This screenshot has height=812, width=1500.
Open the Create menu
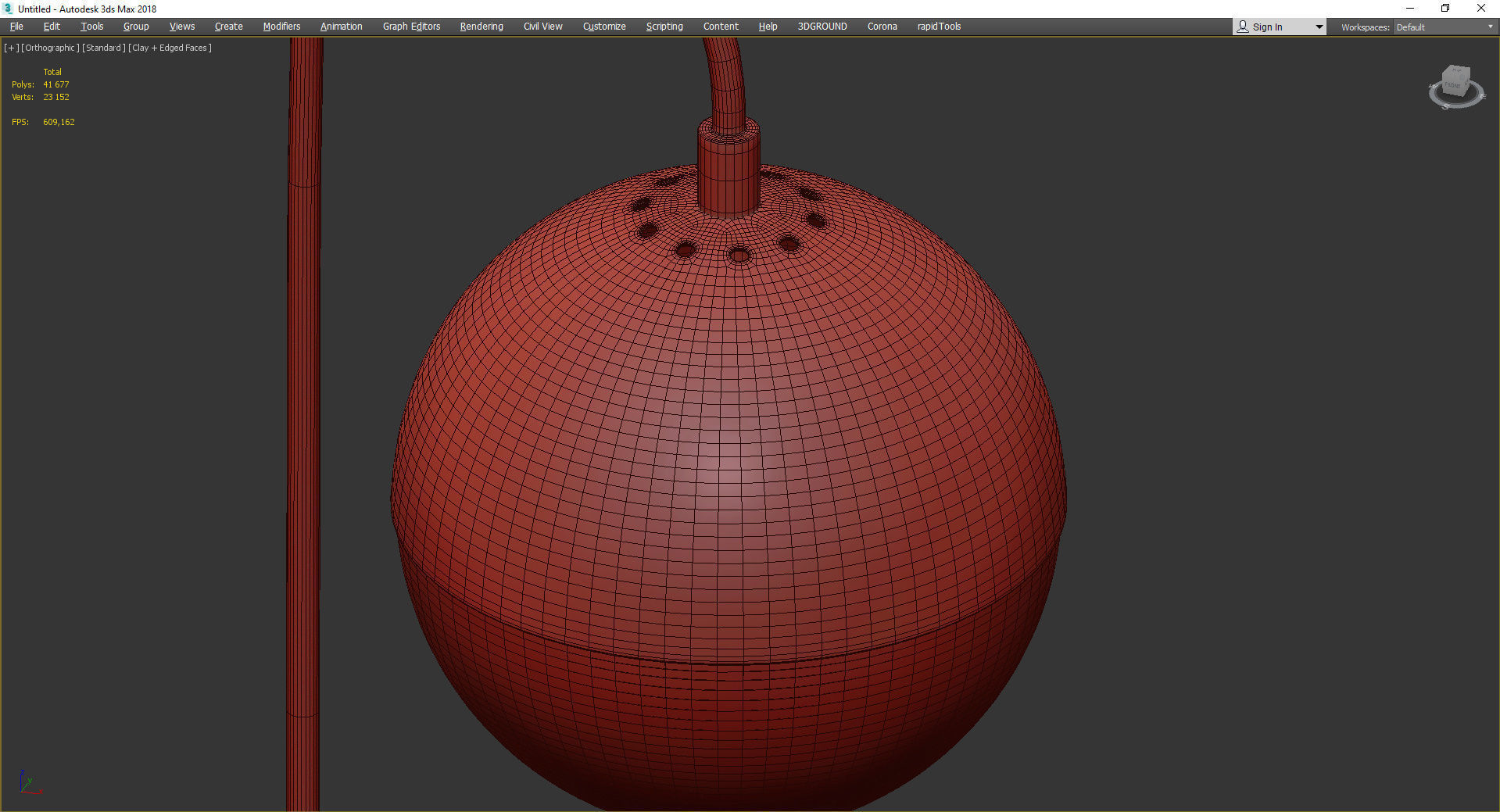pyautogui.click(x=229, y=27)
